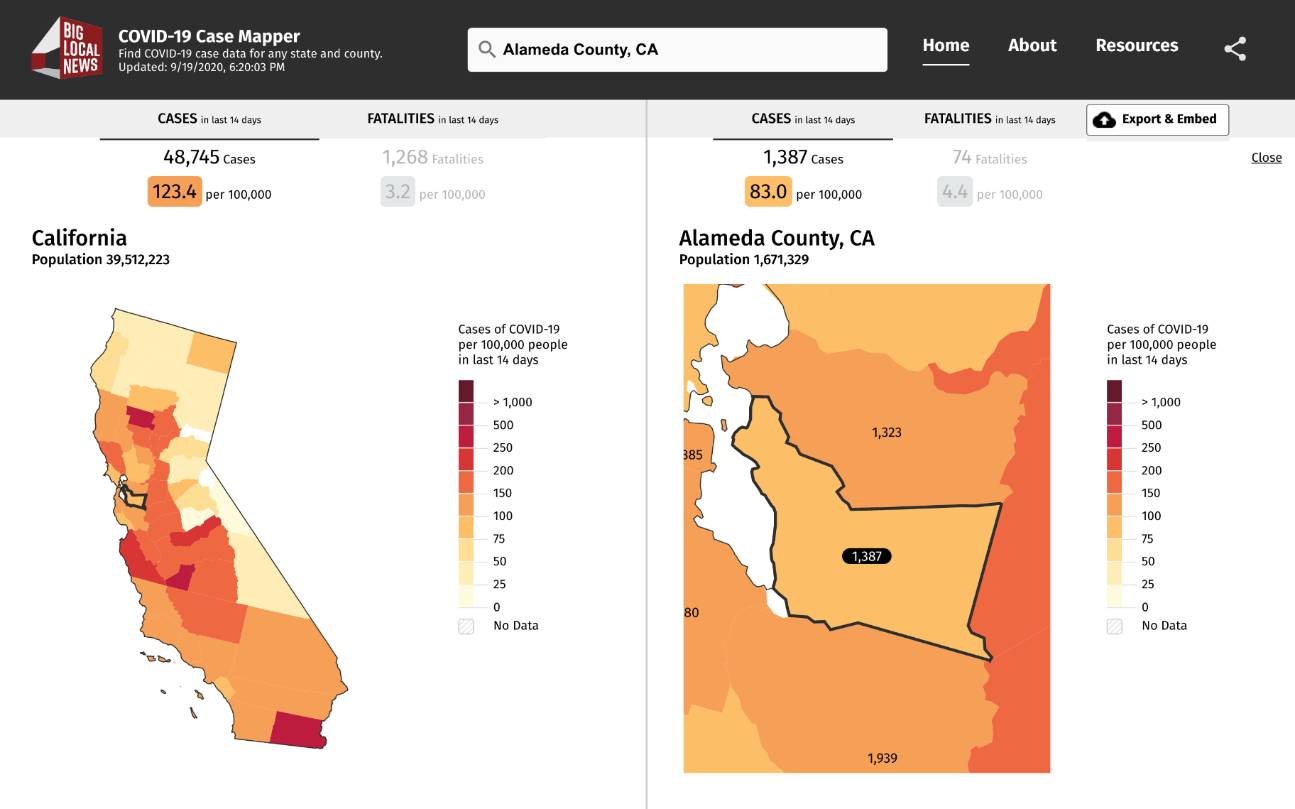Click darkest >1,000 swatch in California legend

click(466, 391)
